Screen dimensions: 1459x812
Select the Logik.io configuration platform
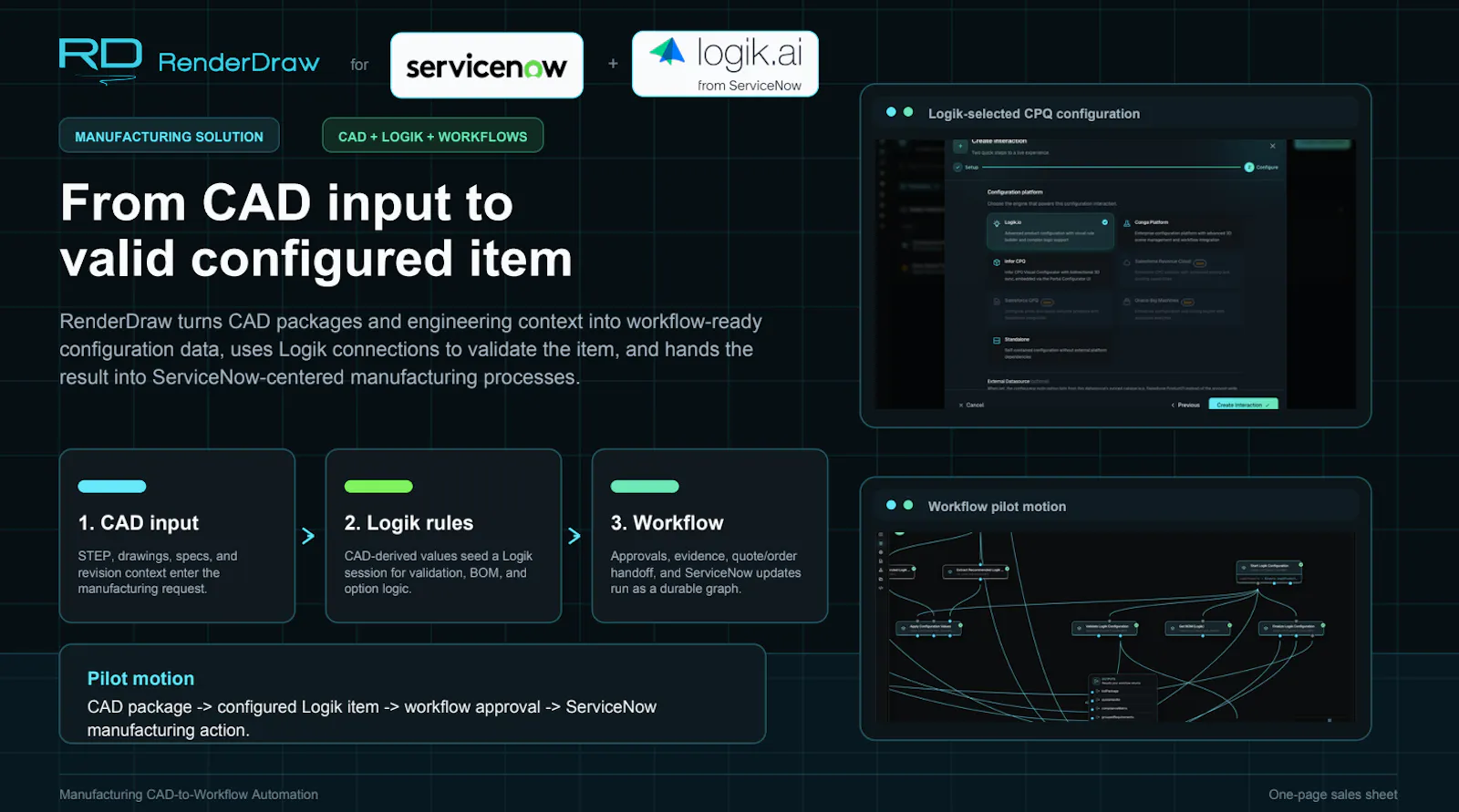pos(1050,231)
